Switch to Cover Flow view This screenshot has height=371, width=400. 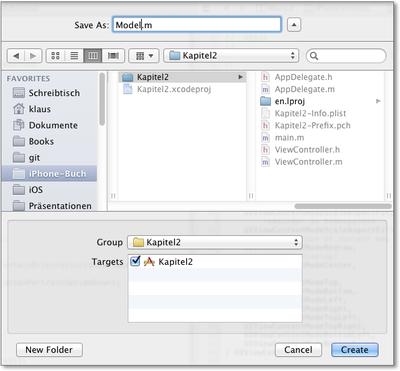point(113,56)
